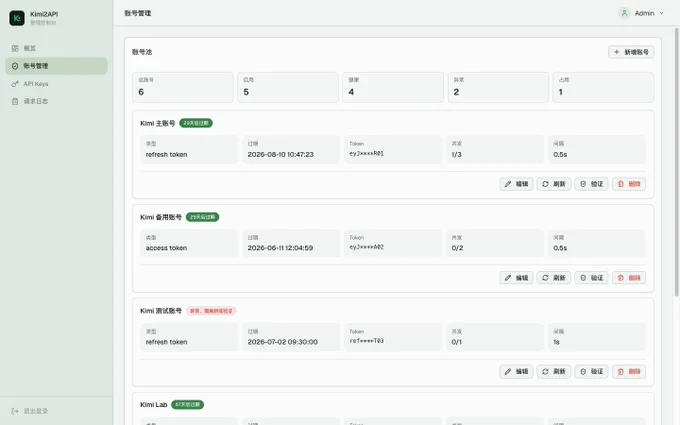Click the token value eyJ****A02
680x425 pixels.
tap(366, 247)
